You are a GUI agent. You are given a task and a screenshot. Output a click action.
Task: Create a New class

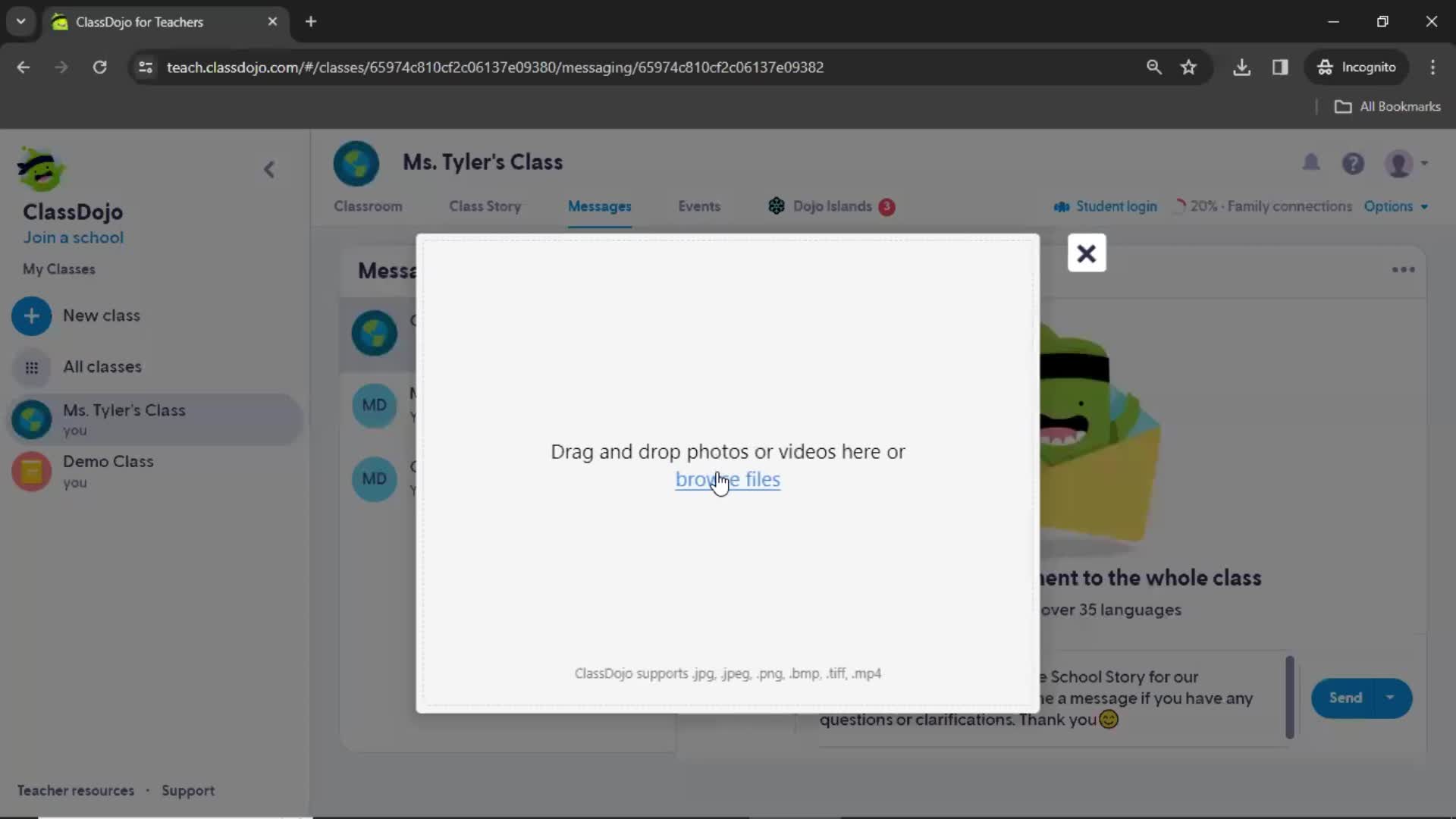point(101,315)
